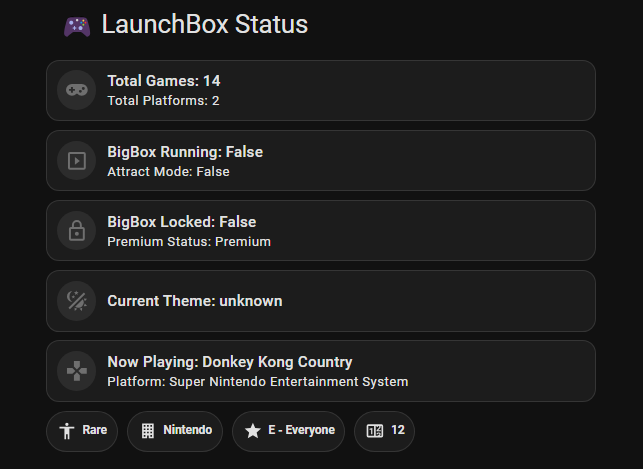
Task: Click the controller icon on Total Games card
Action: click(77, 90)
